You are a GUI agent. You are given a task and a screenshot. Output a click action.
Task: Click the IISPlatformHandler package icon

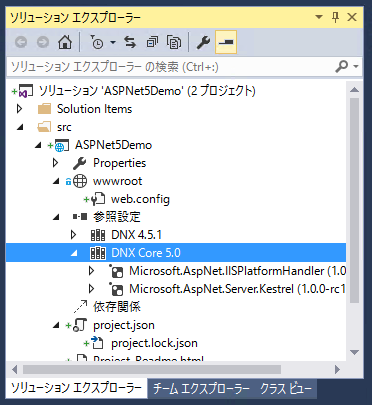116,271
